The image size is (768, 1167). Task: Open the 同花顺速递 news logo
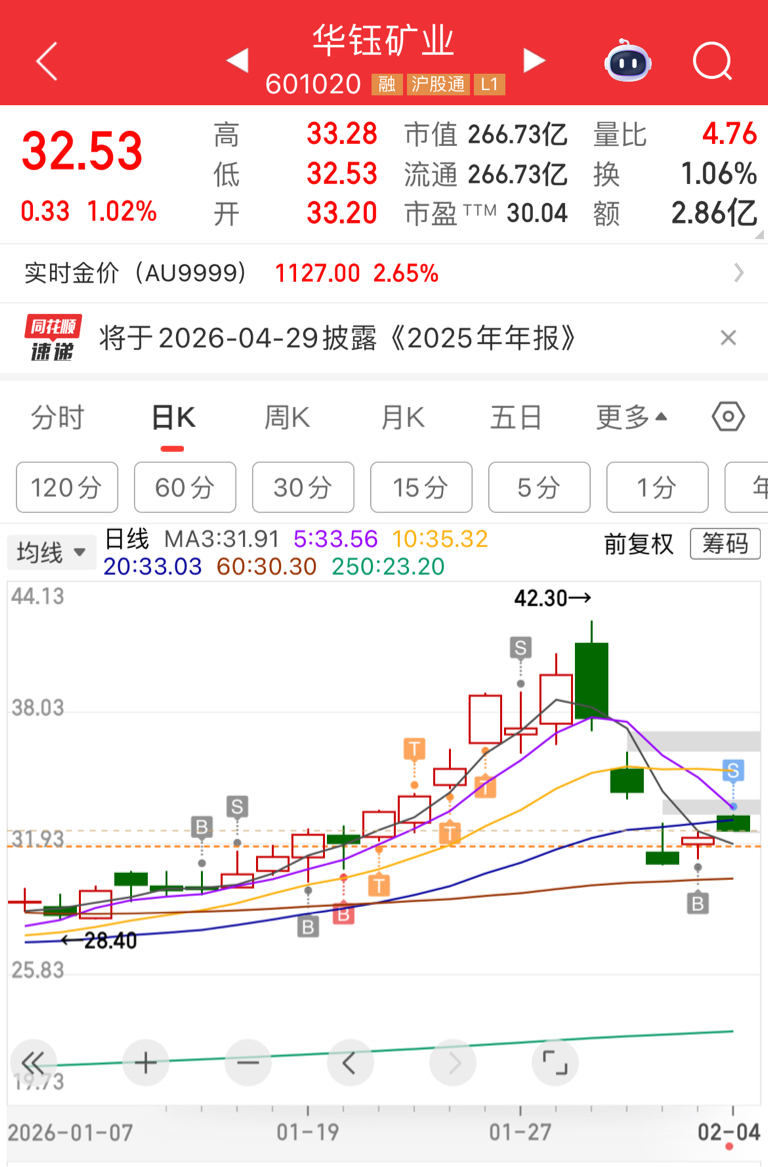pyautogui.click(x=52, y=338)
